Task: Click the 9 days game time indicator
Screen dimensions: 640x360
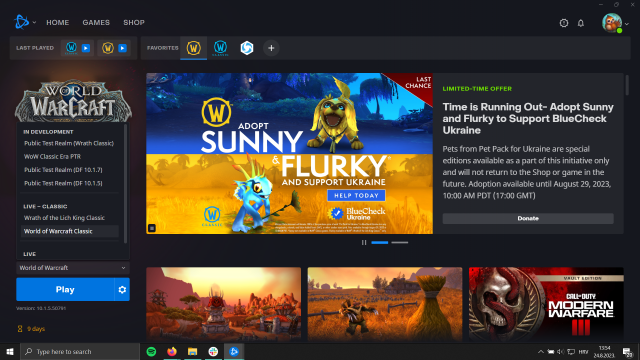Action: coord(31,329)
